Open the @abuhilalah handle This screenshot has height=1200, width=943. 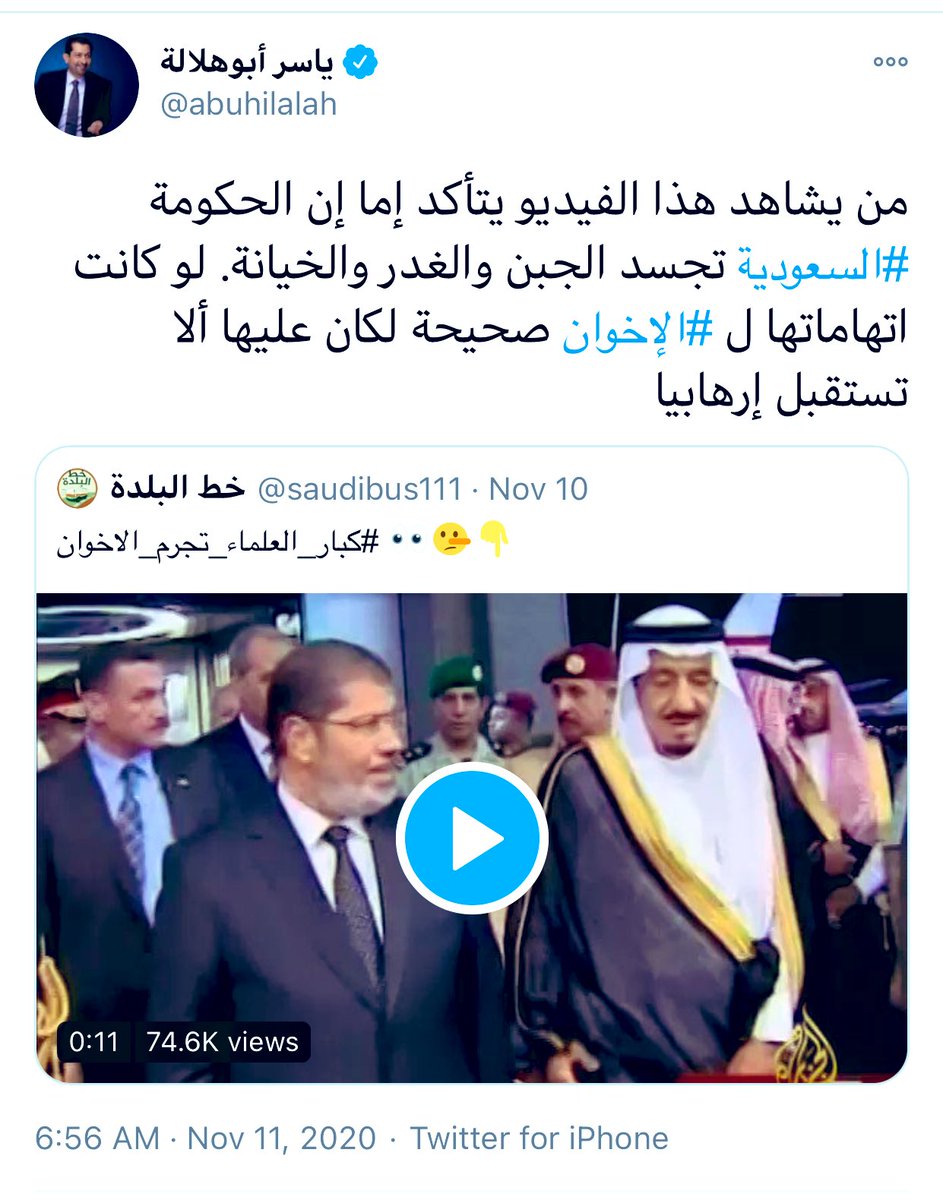click(x=246, y=106)
